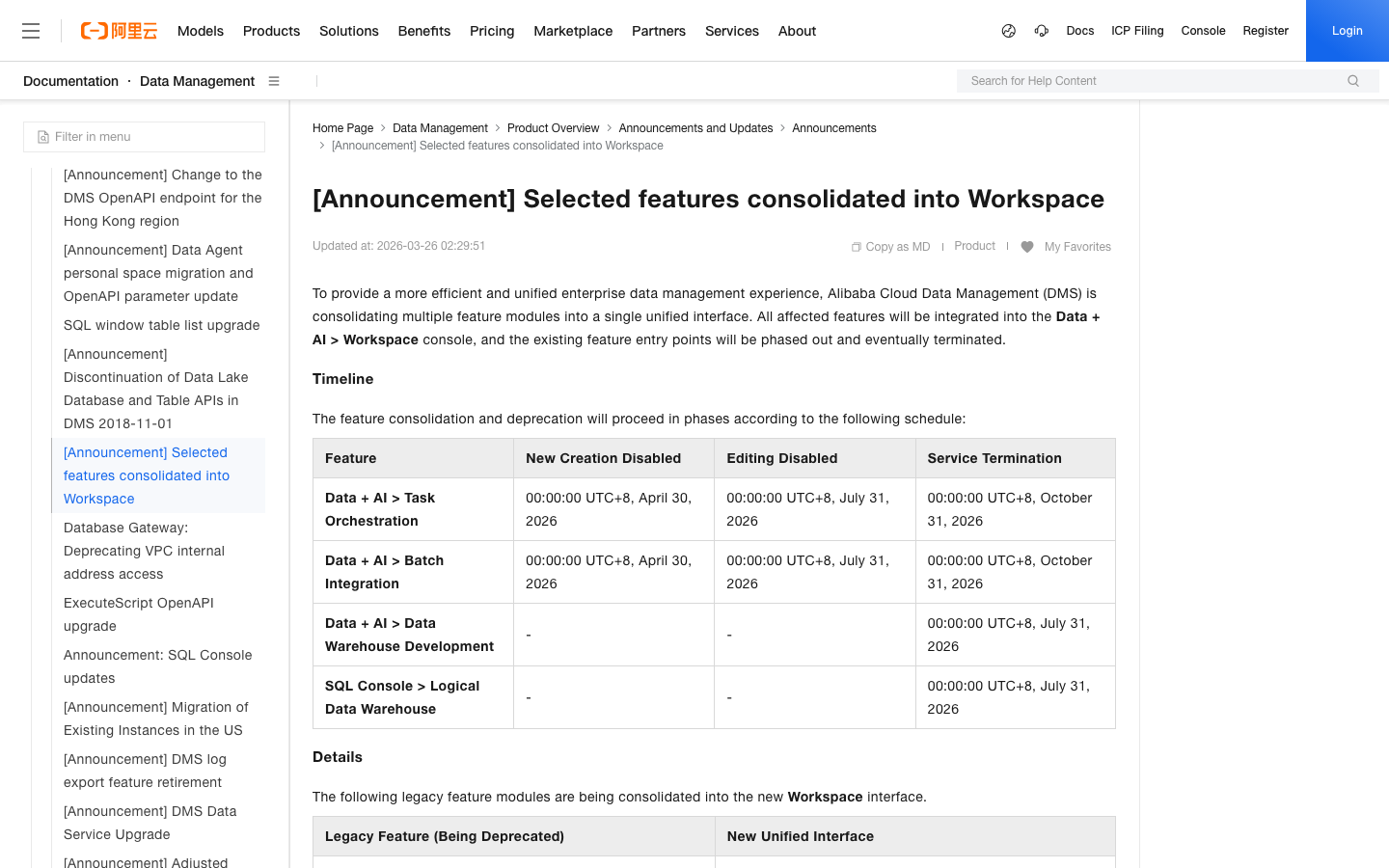Click the Data Management header title
This screenshot has height=868, width=1389.
point(197,81)
